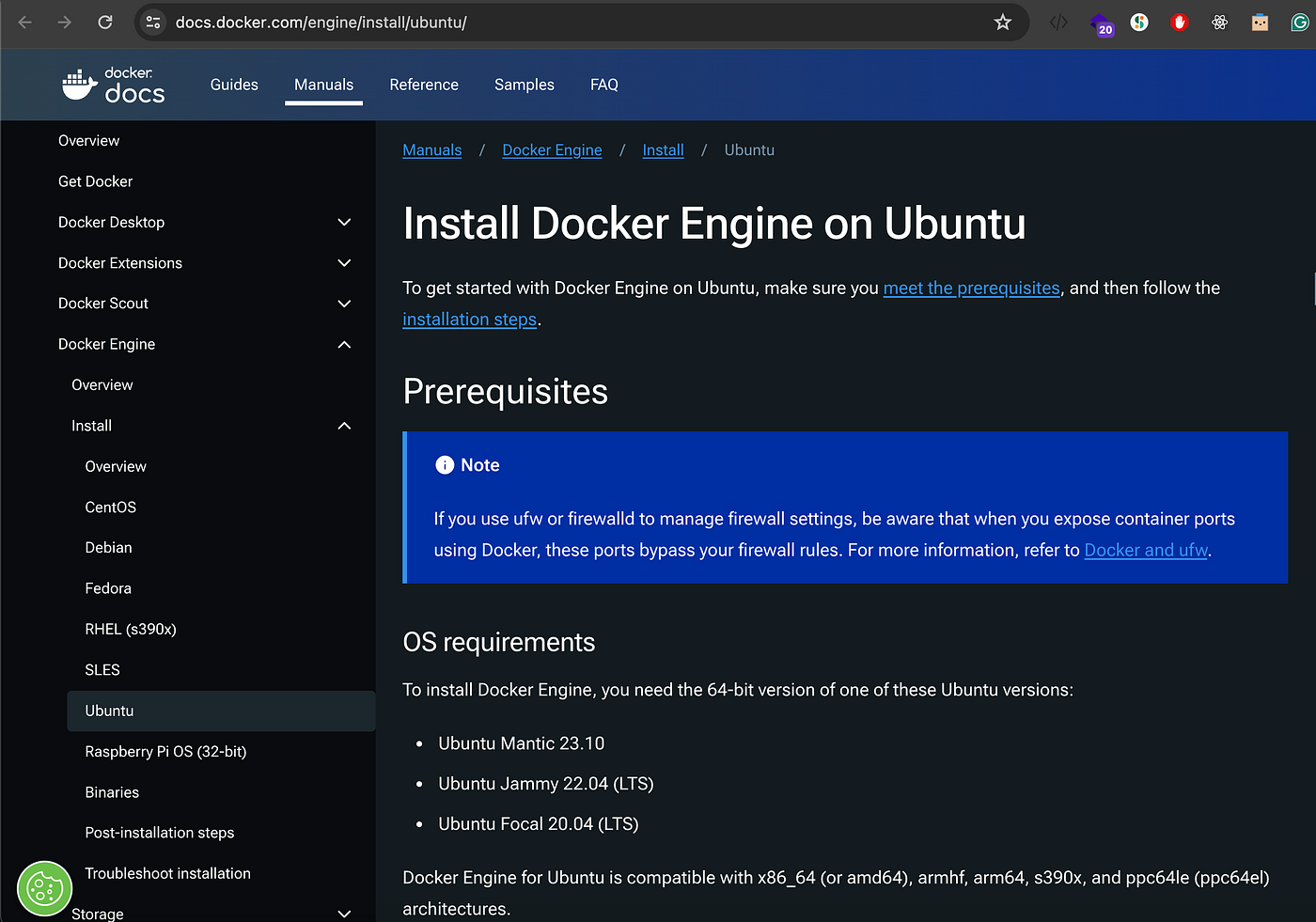Open the 'Docker and ufw' link

[1146, 550]
